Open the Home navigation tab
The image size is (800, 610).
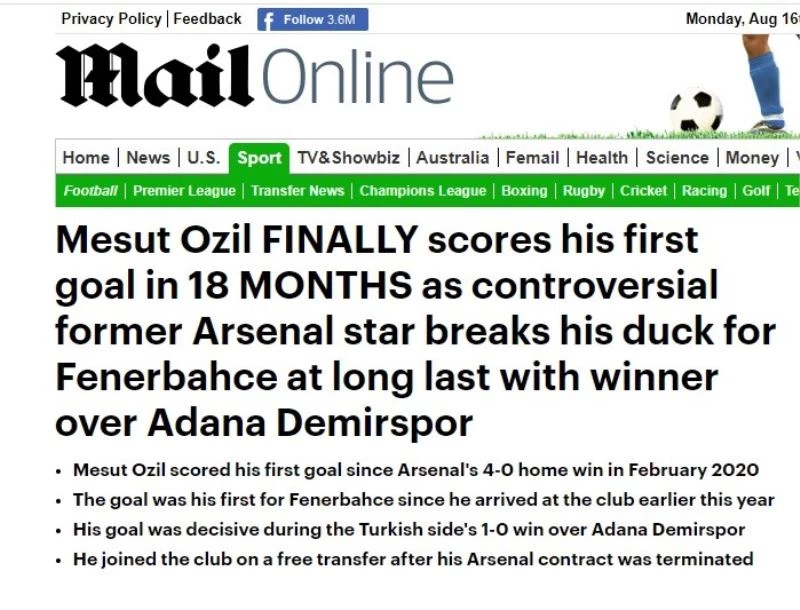point(86,157)
